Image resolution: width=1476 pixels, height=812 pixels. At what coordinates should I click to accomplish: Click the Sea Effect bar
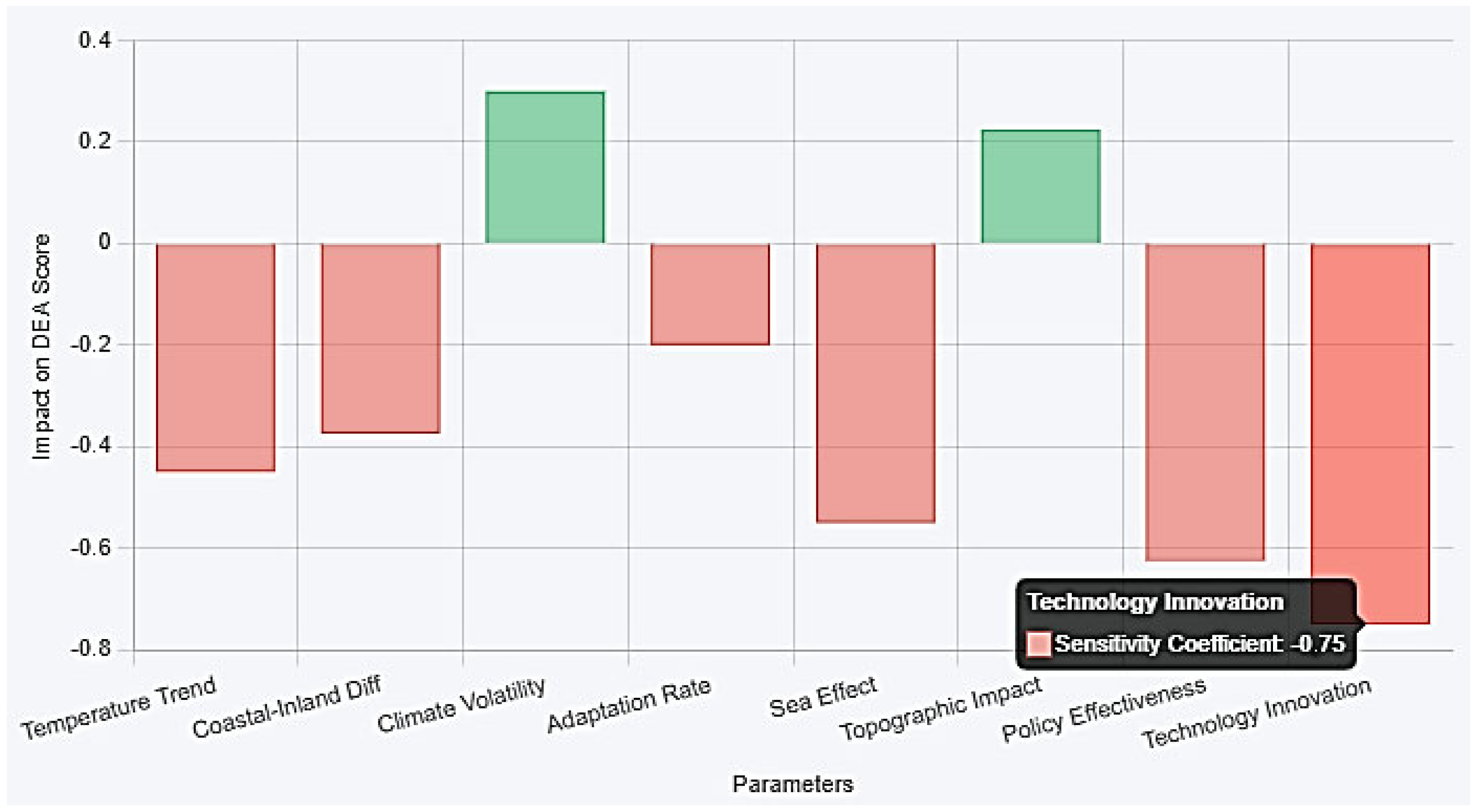point(876,383)
